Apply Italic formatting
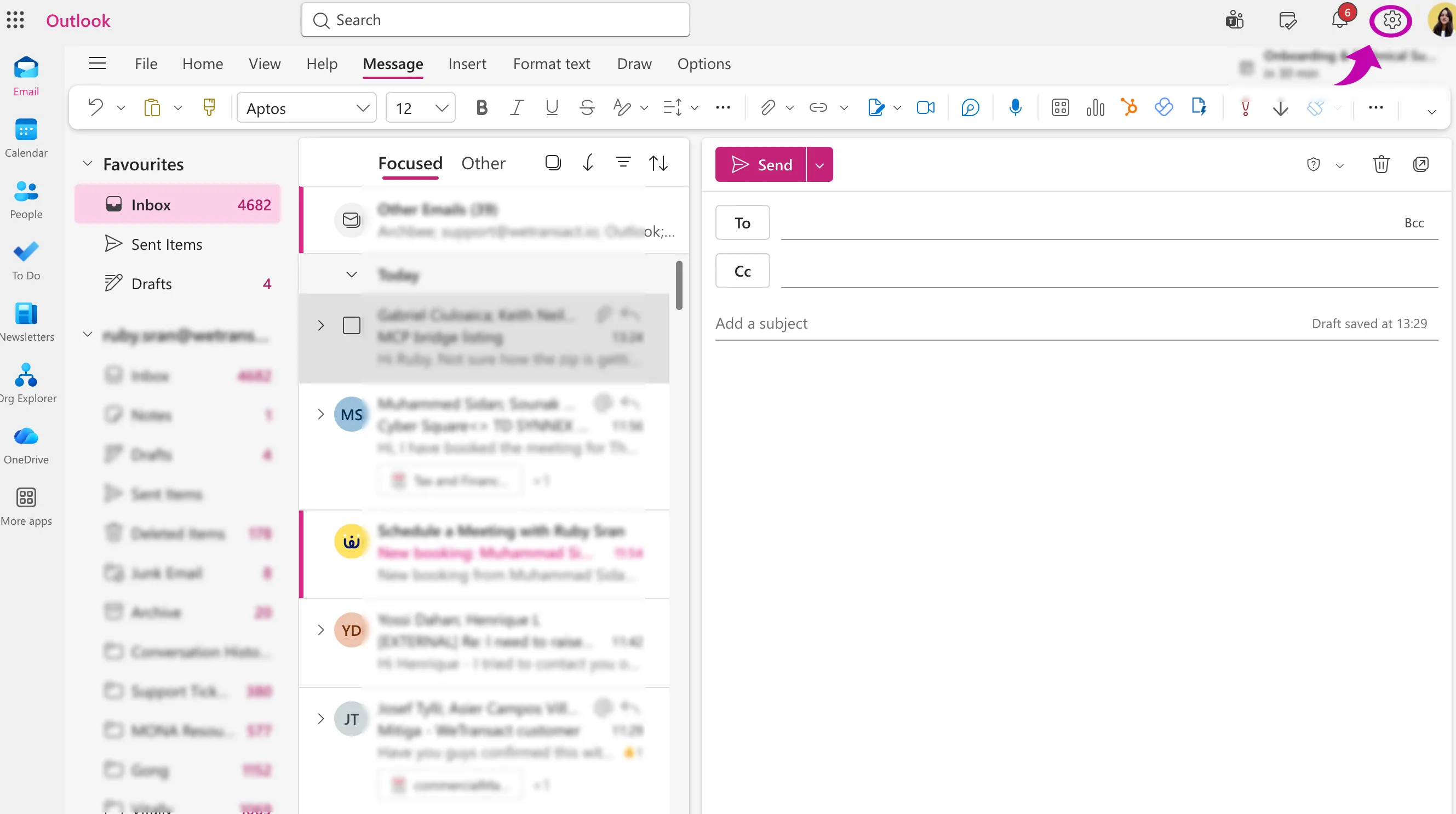 point(517,107)
